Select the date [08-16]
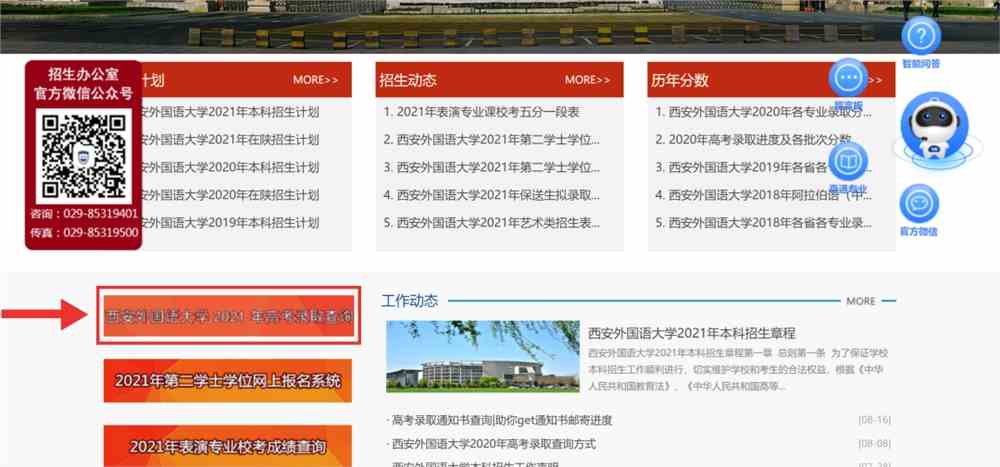Viewport: 1000px width, 467px height. pyautogui.click(x=874, y=420)
